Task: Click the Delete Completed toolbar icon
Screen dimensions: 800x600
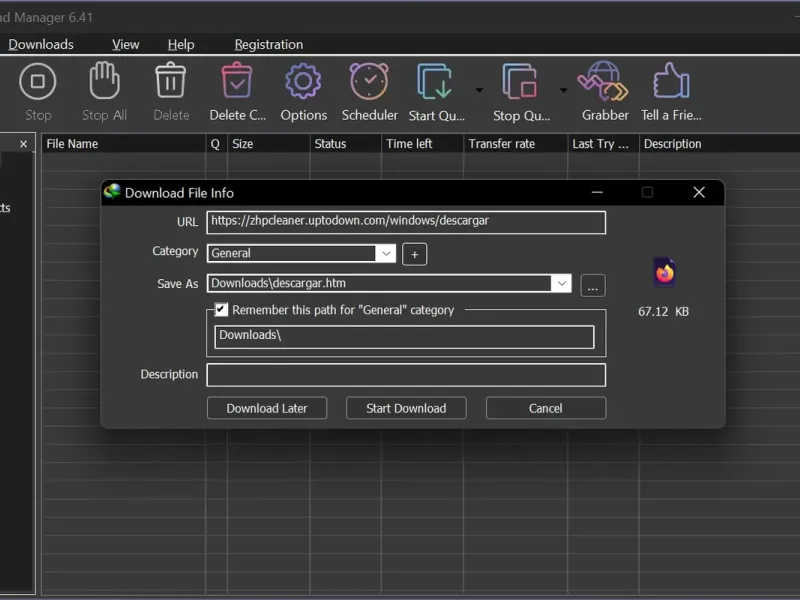Action: pyautogui.click(x=237, y=80)
